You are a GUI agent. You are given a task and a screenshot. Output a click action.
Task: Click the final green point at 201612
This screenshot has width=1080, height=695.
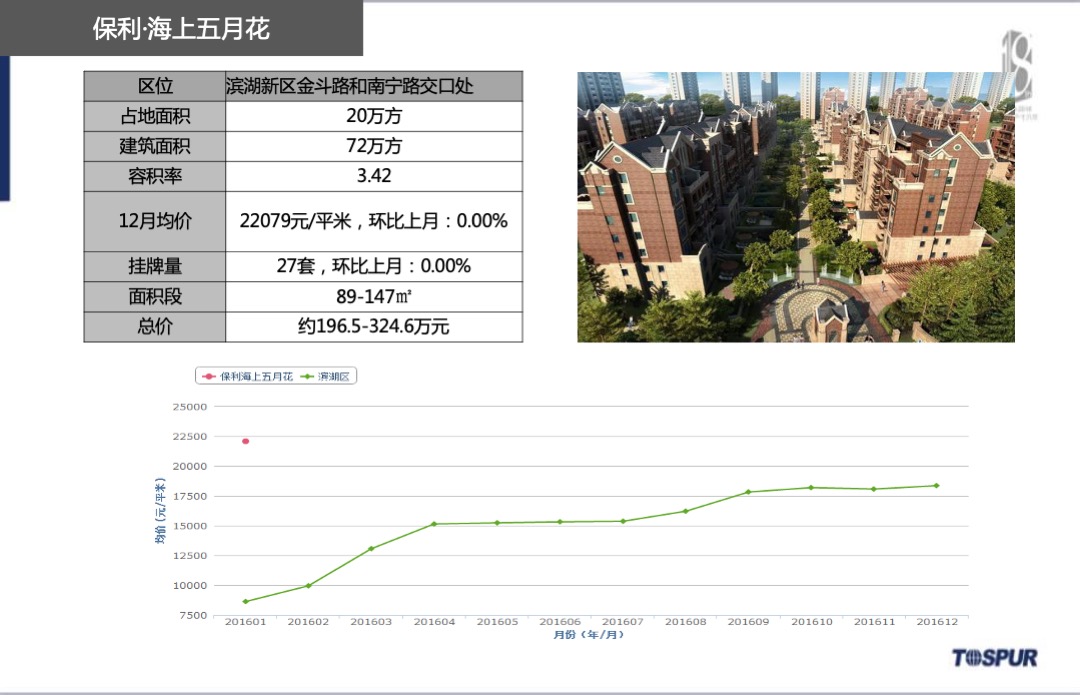[x=938, y=484]
